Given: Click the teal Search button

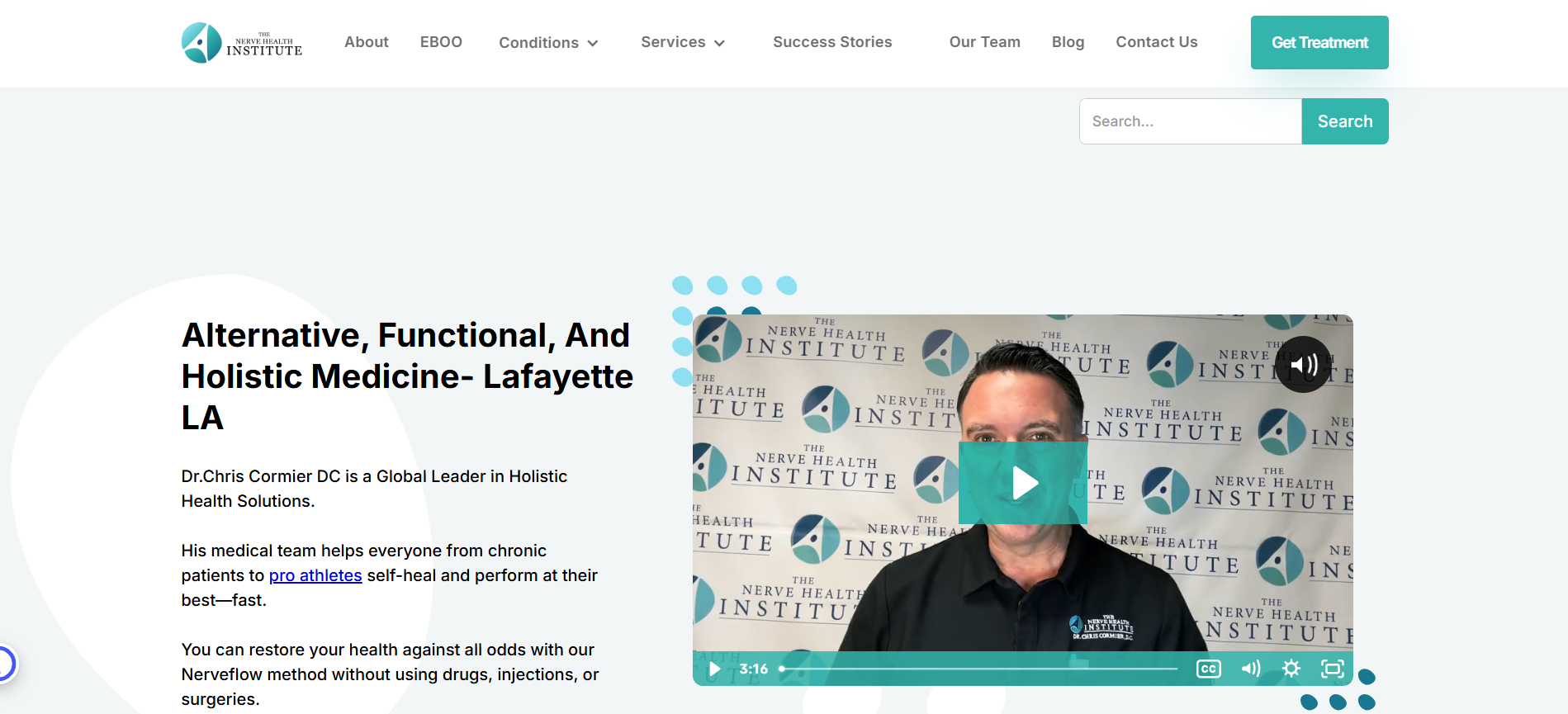Looking at the screenshot, I should point(1345,121).
